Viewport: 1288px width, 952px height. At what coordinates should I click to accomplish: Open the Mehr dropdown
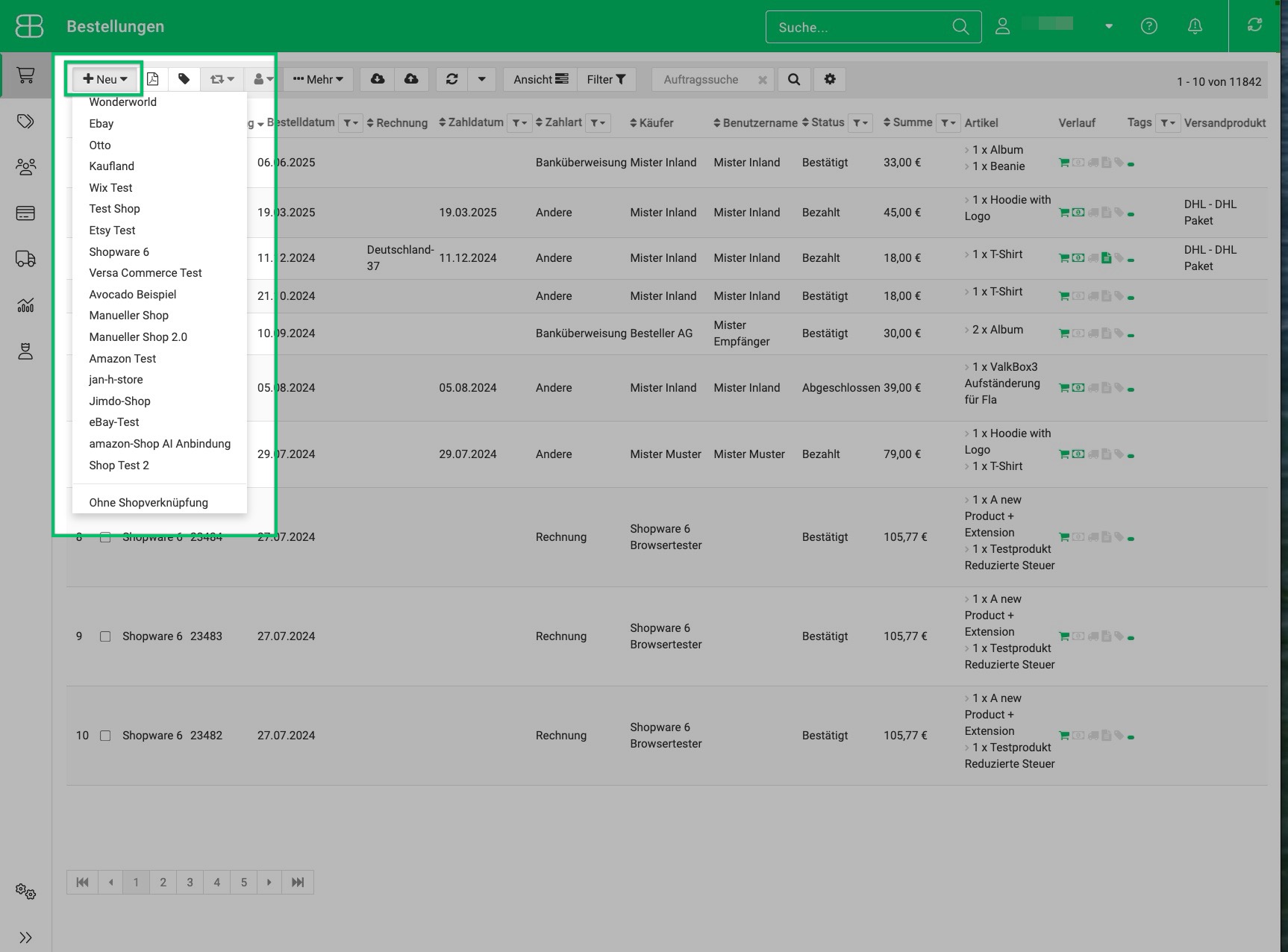(318, 79)
